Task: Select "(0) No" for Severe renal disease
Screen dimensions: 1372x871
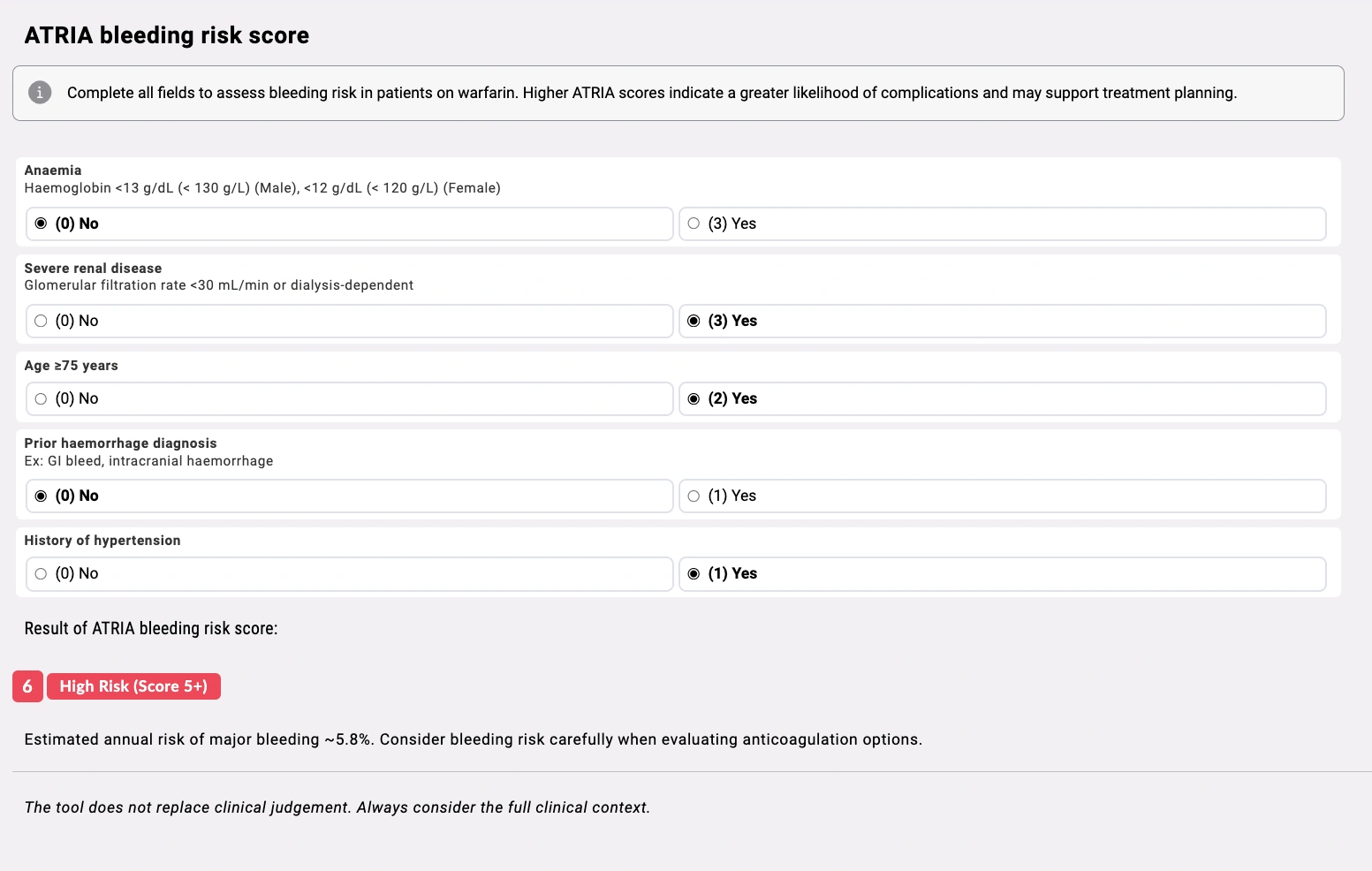Action: click(x=348, y=321)
